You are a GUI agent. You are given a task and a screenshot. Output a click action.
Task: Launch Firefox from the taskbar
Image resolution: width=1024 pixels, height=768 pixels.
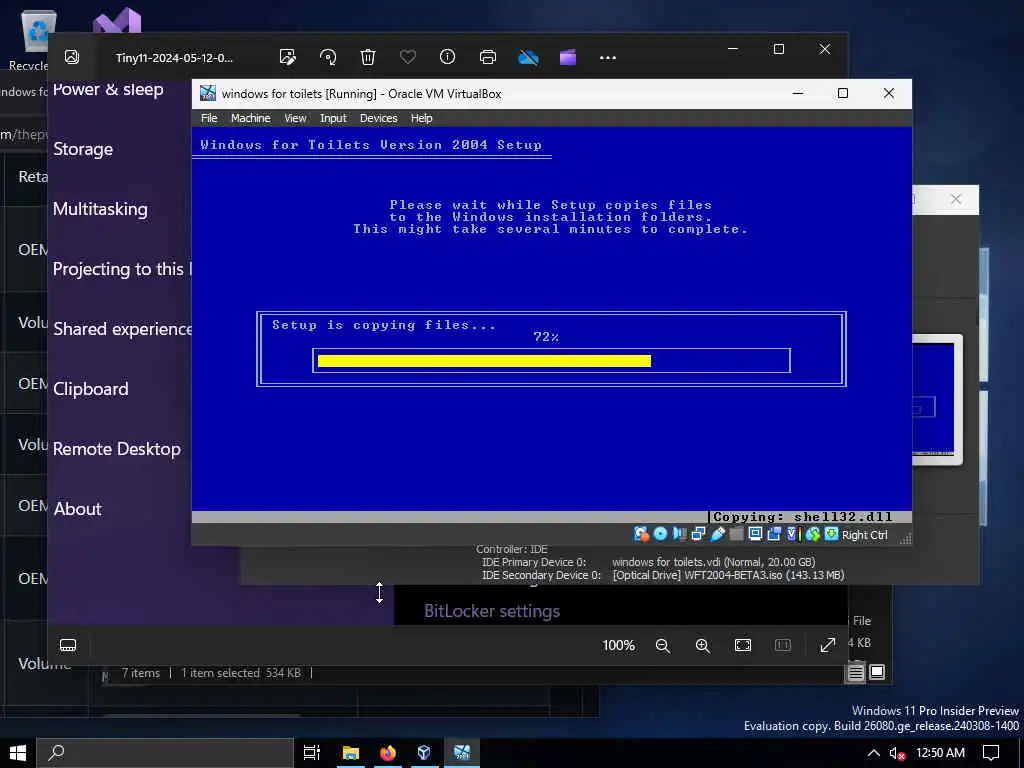point(388,753)
